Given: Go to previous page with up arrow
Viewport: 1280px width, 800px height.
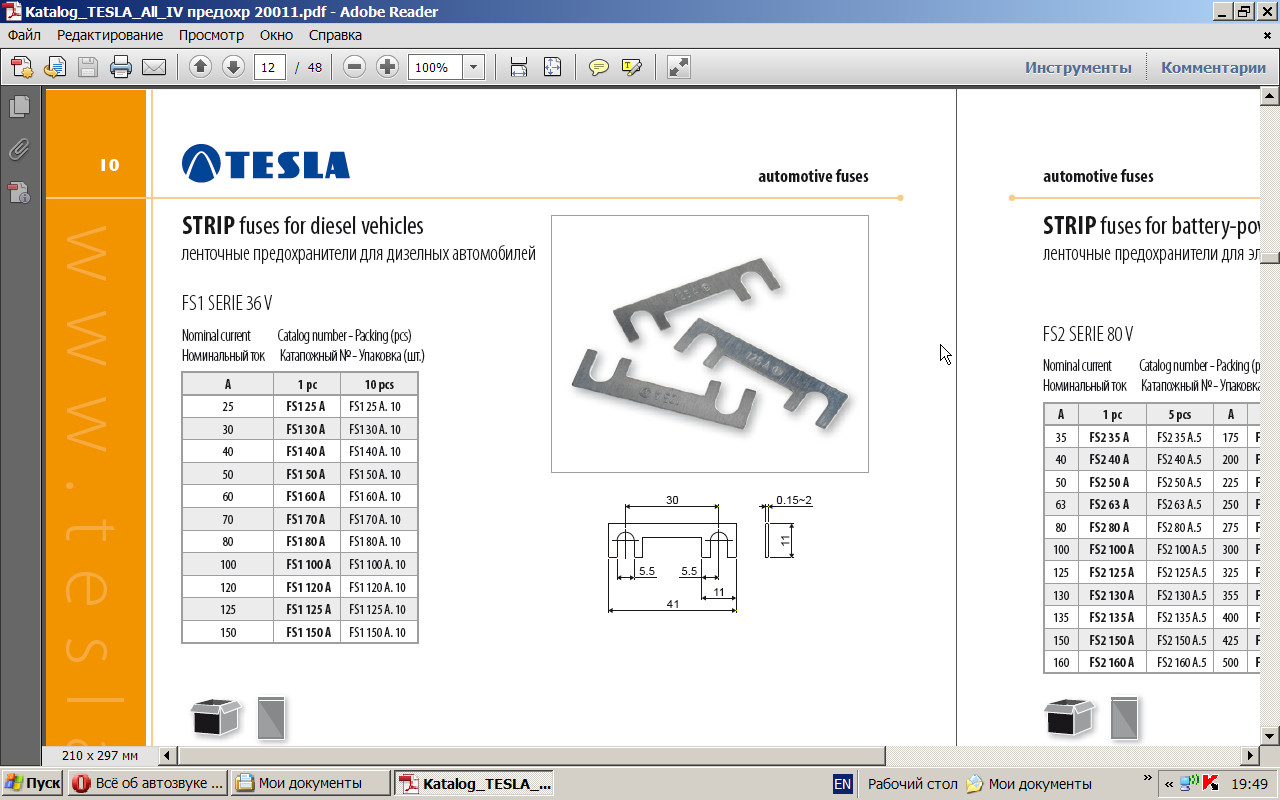Looking at the screenshot, I should 200,68.
